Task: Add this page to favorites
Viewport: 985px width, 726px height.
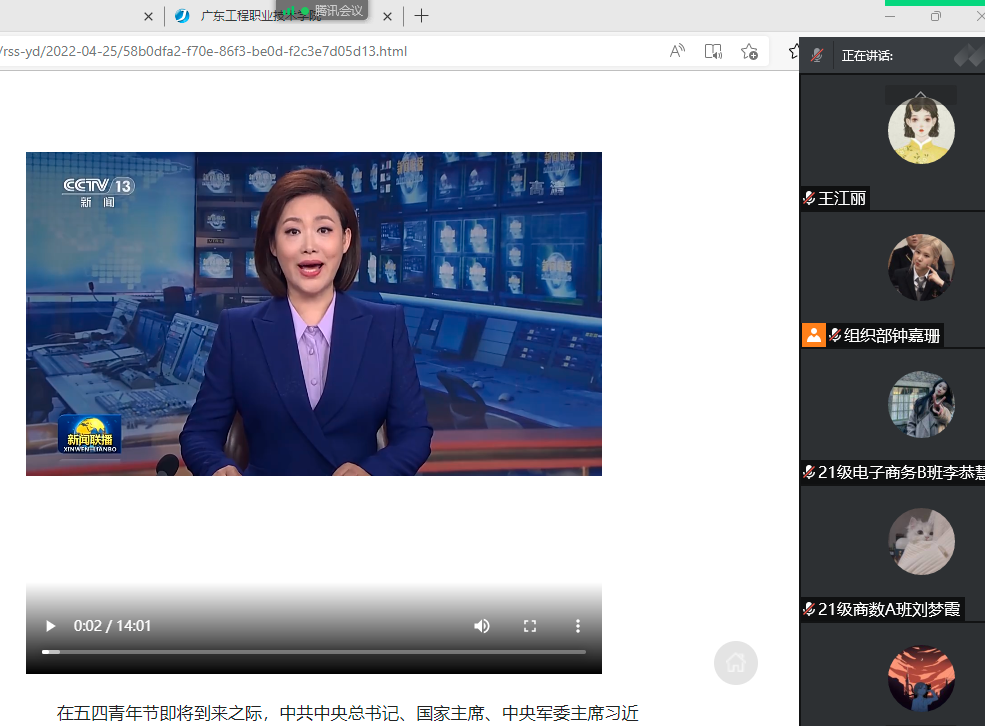Action: coord(749,51)
